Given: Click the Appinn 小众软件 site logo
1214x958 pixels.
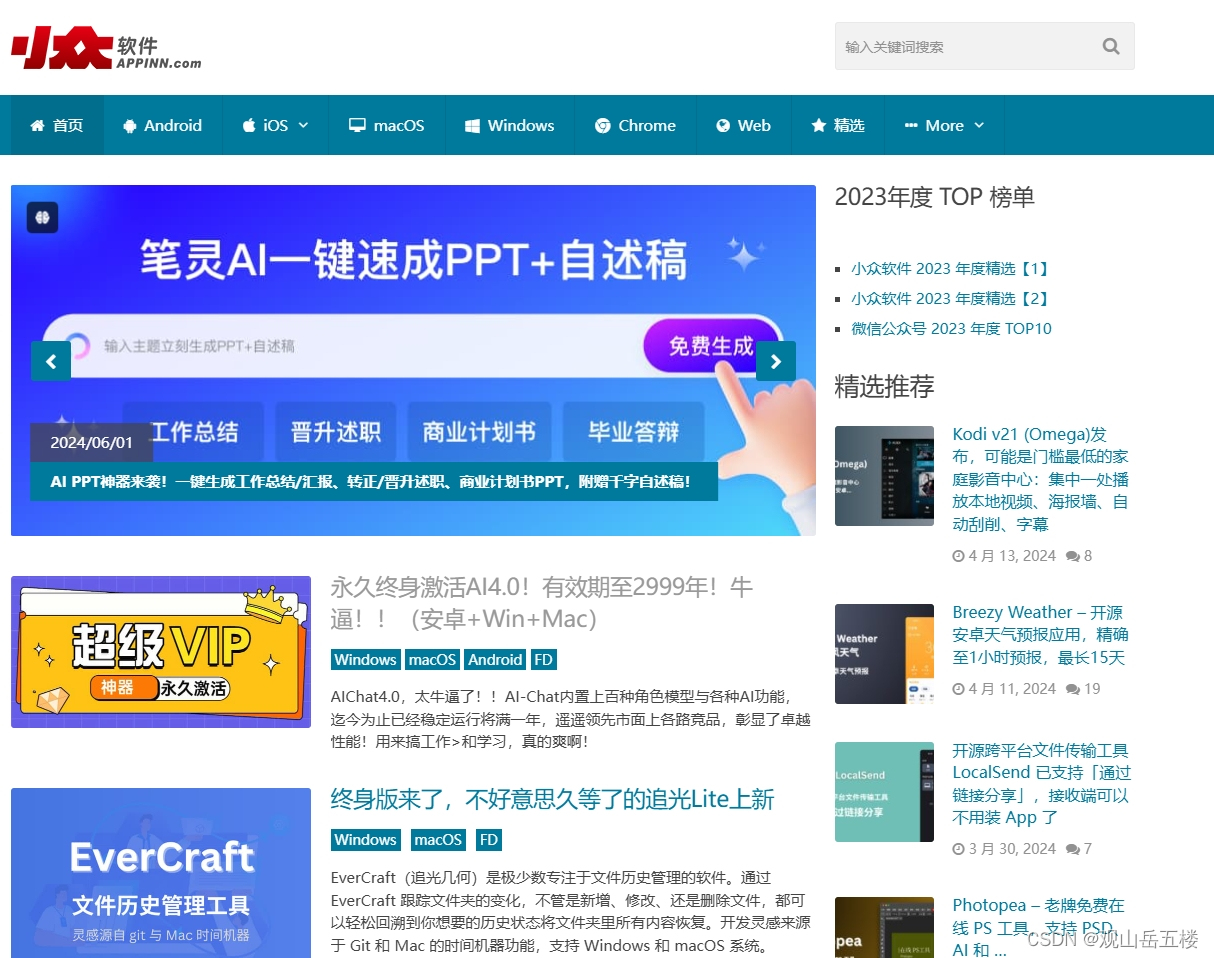Looking at the screenshot, I should coord(105,46).
